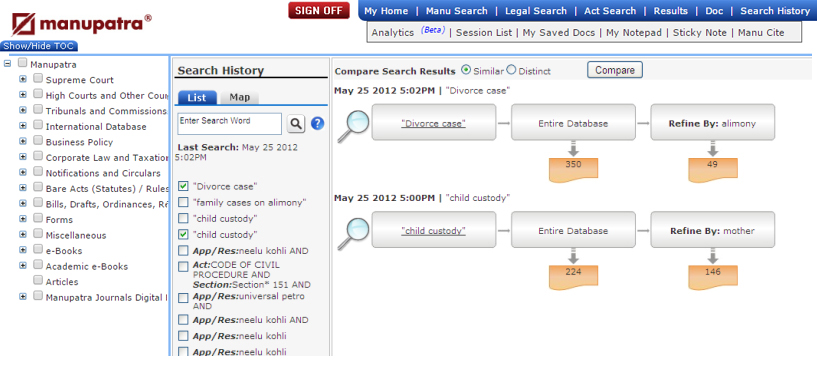The height and width of the screenshot is (370, 817).
Task: Collapse the Manupatra root tree node
Action: [7, 64]
